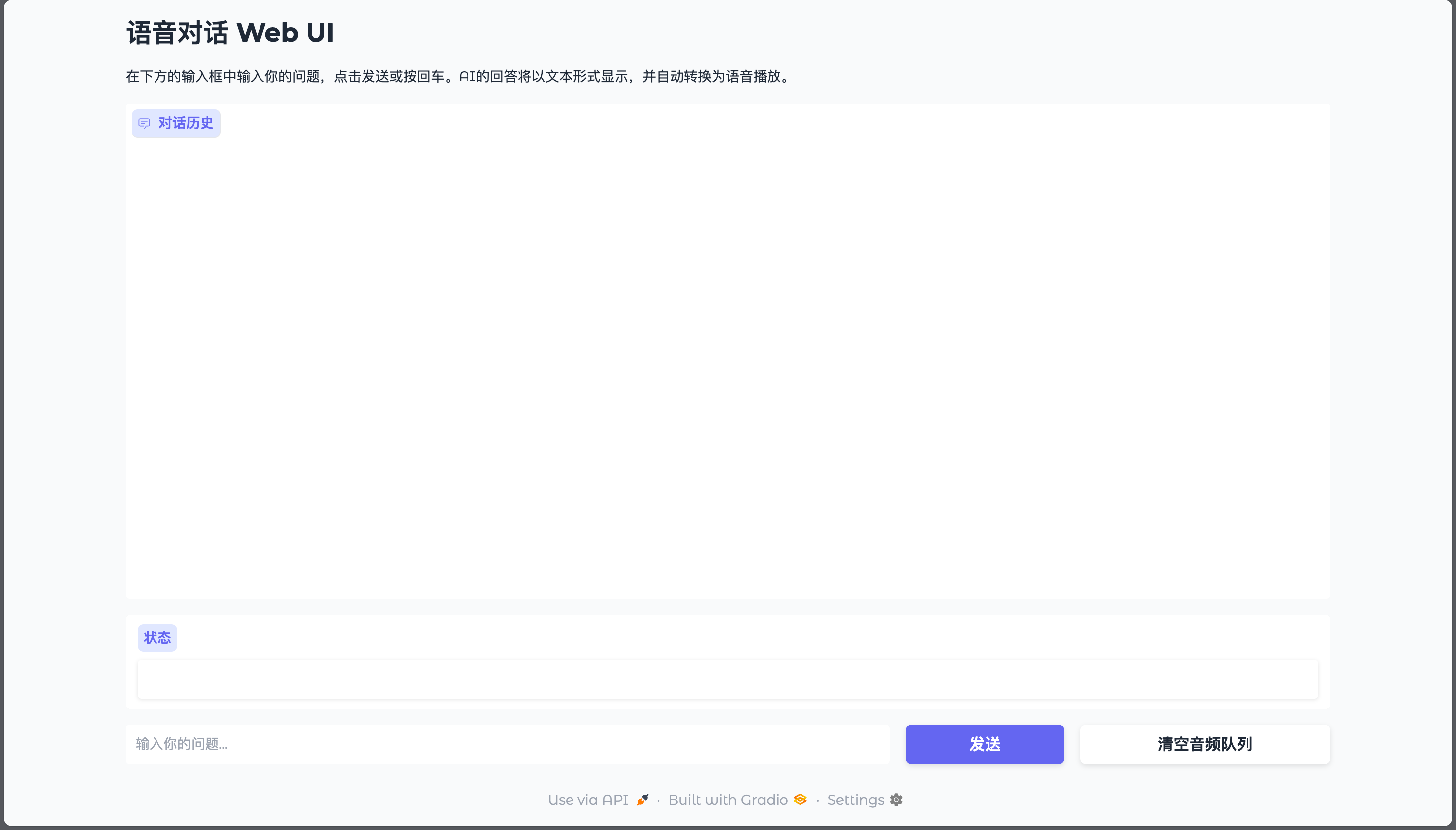Click the 状态 status label tag
1456x830 pixels.
pyautogui.click(x=157, y=638)
